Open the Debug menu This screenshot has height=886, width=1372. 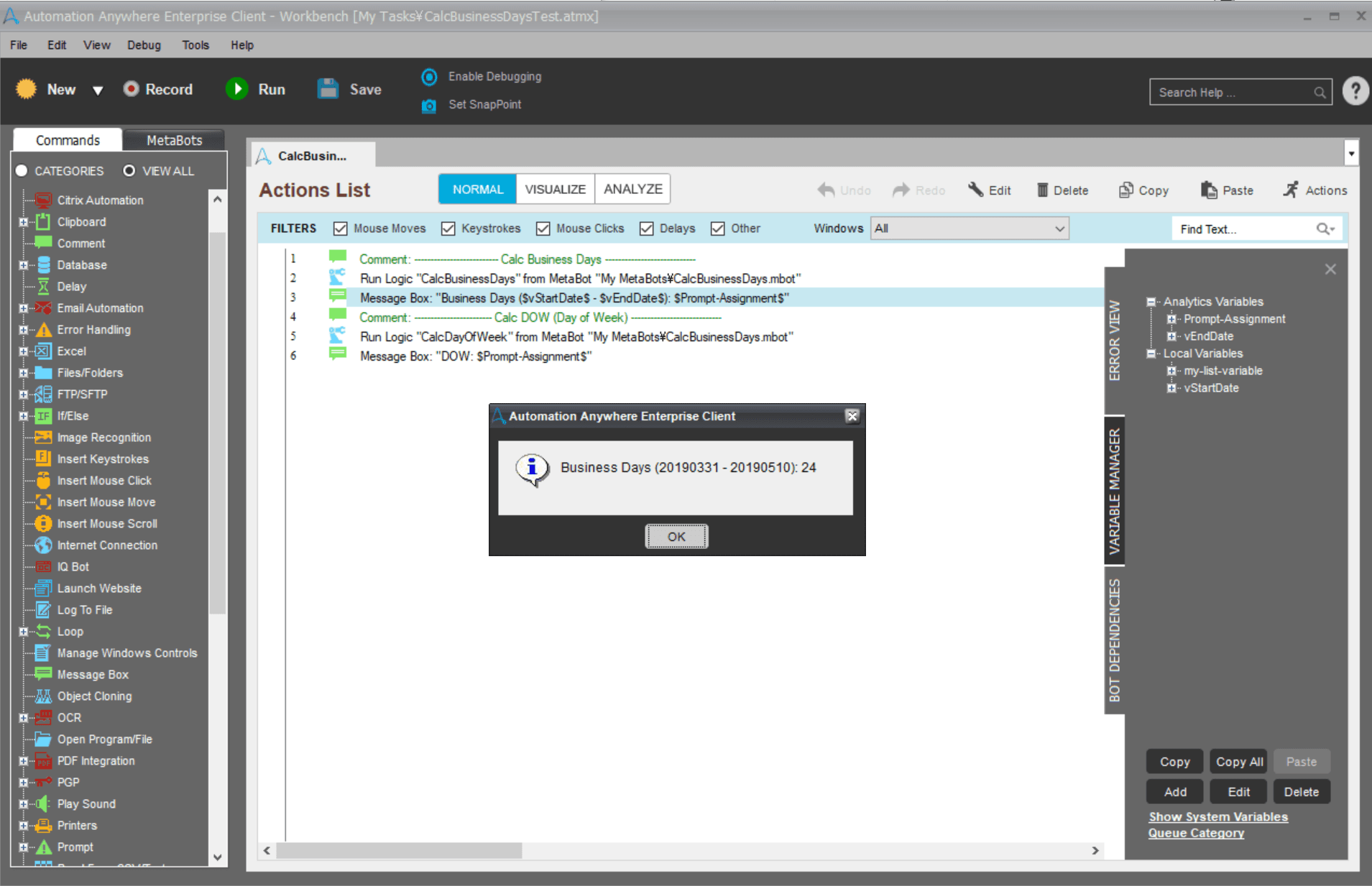(x=144, y=45)
